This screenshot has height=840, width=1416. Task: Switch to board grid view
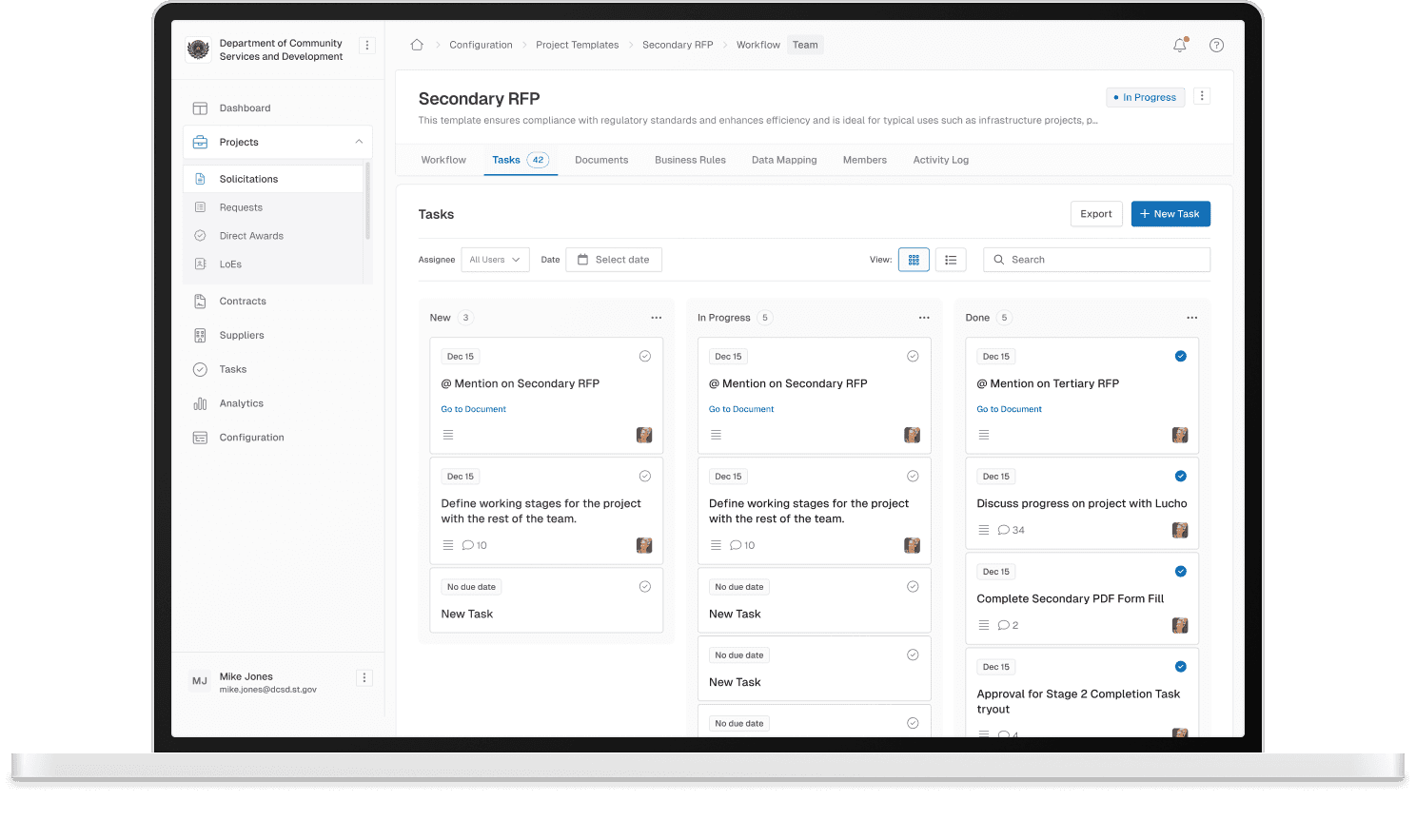click(914, 260)
